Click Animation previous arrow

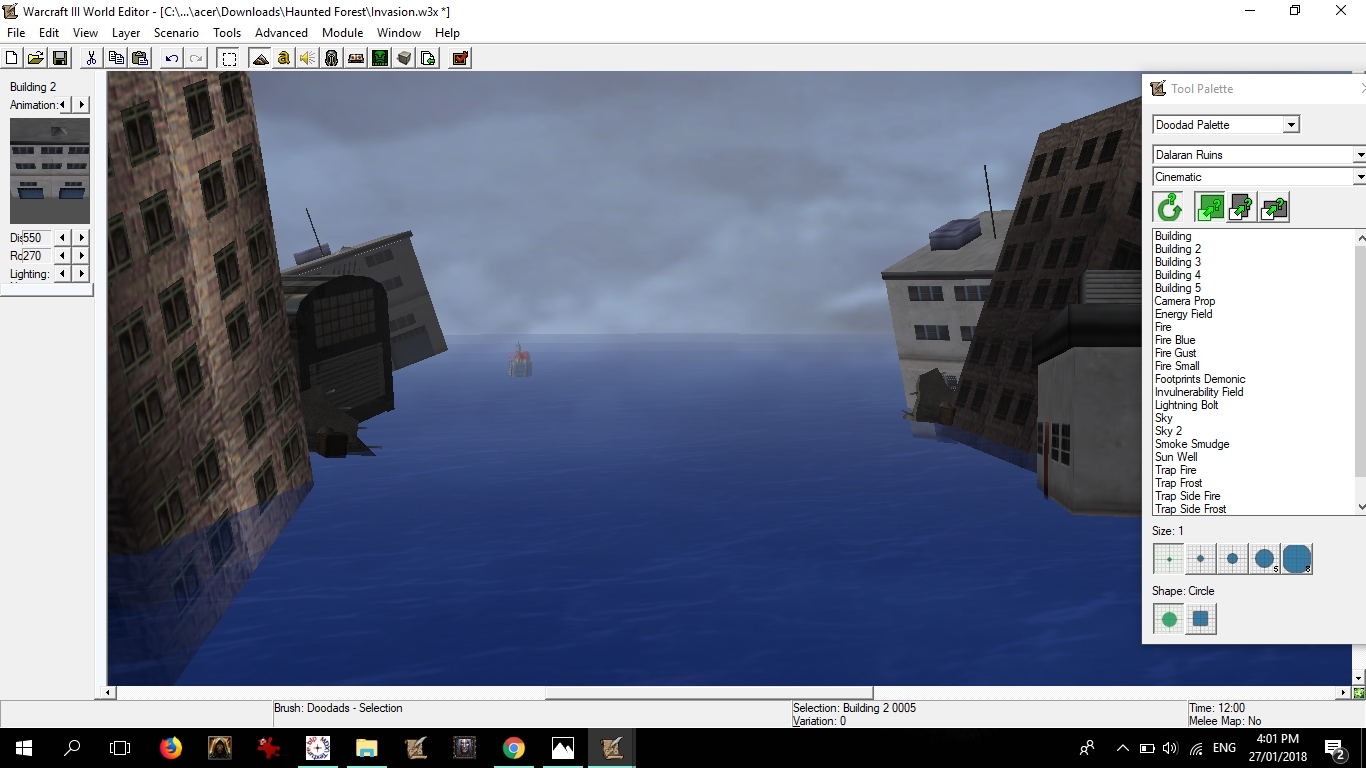(64, 105)
